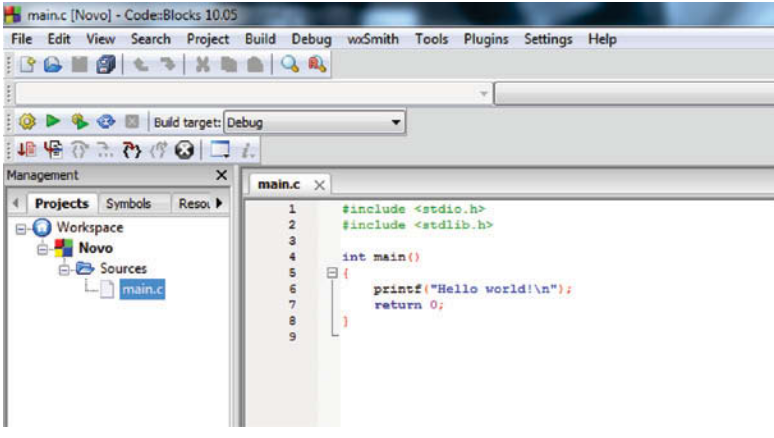Click the Save all files icon

pos(107,64)
